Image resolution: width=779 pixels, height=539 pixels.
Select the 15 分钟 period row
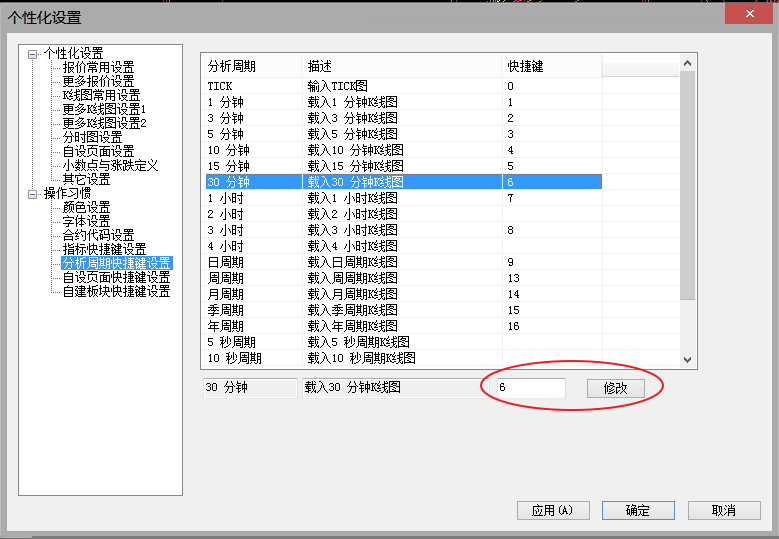tap(403, 166)
